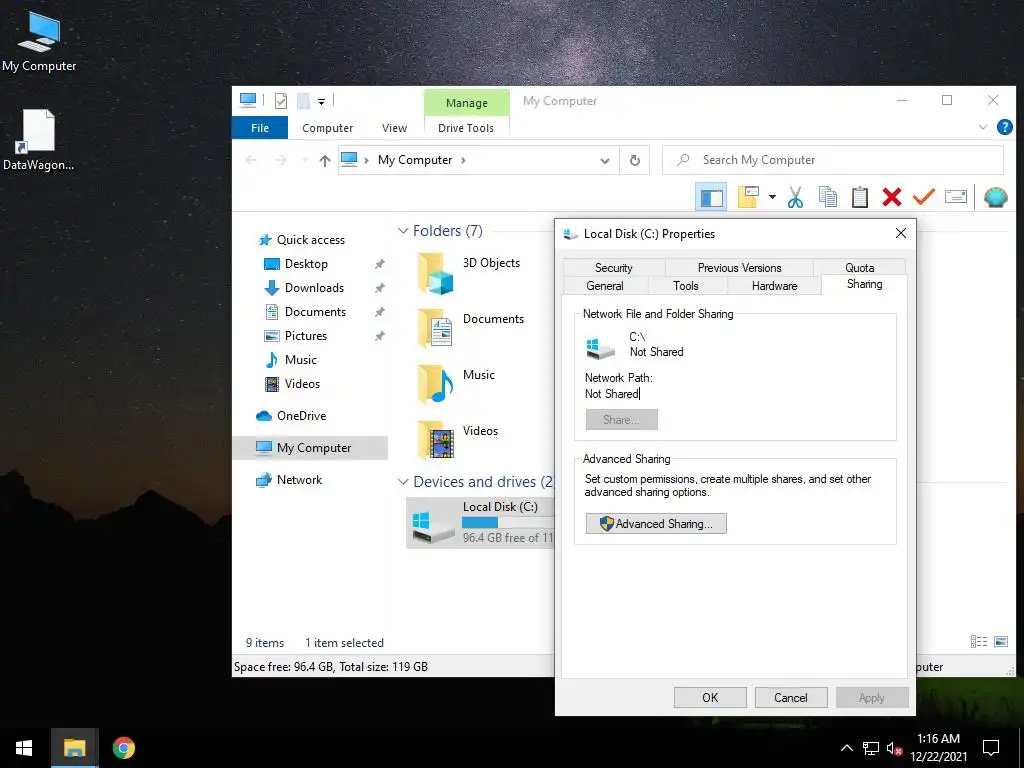Switch to the Previous Versions tab
The image size is (1024, 768).
[x=739, y=268]
